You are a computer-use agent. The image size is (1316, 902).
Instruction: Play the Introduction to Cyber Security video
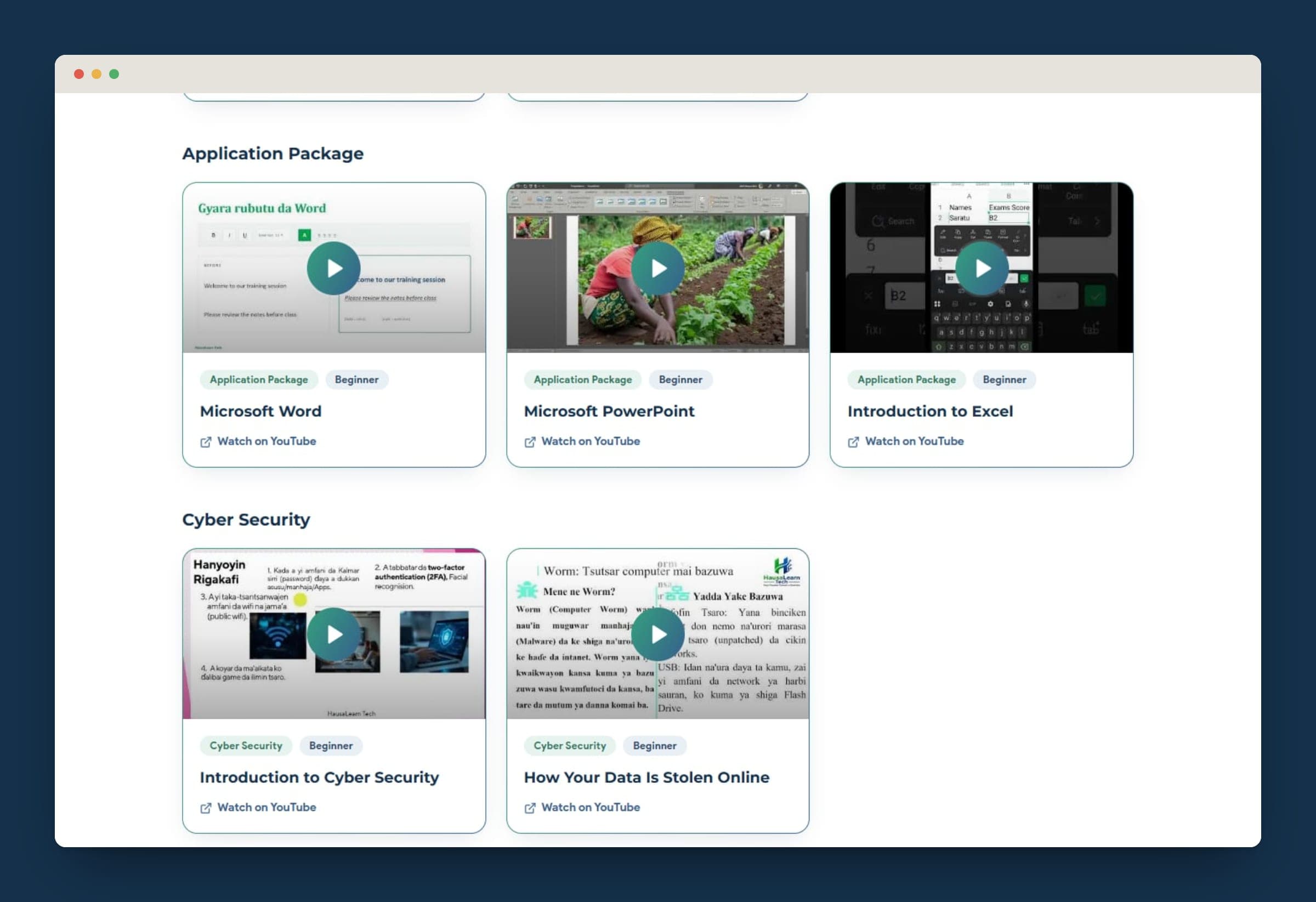pyautogui.click(x=333, y=635)
